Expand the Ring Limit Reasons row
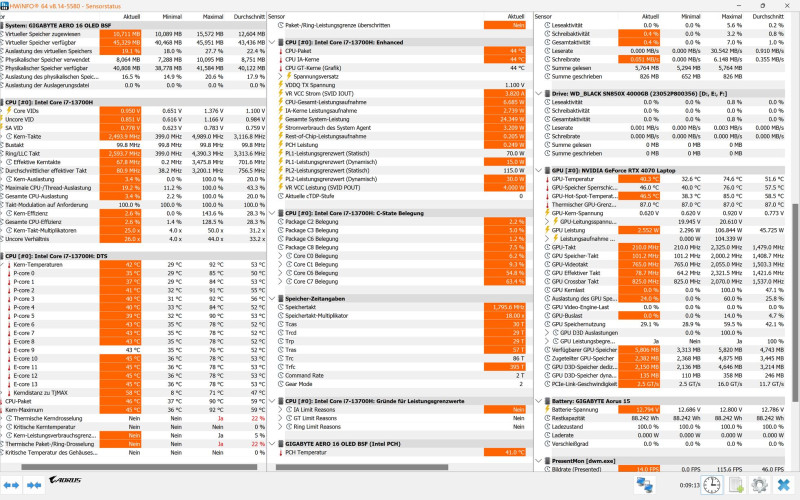 pos(281,427)
